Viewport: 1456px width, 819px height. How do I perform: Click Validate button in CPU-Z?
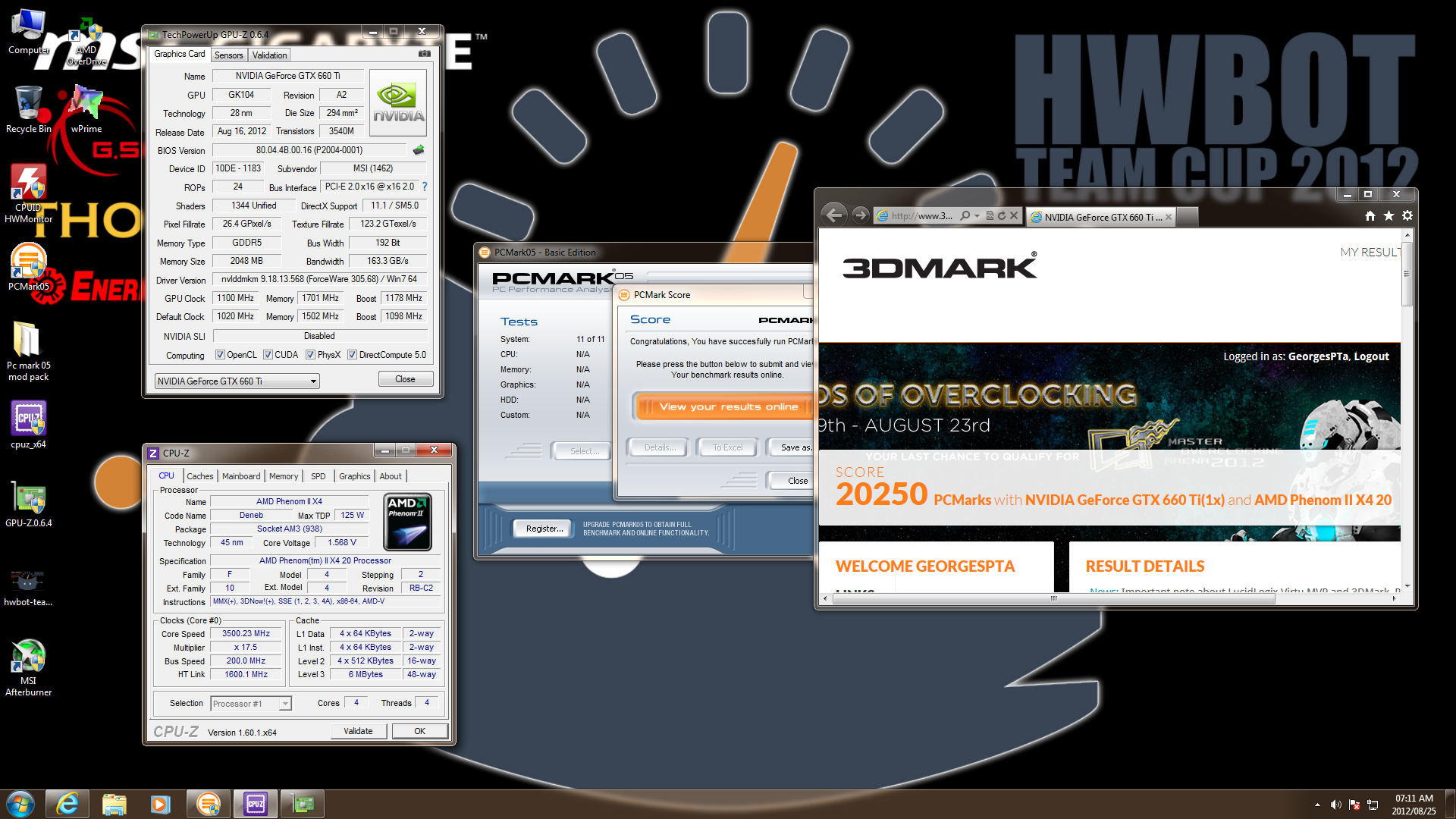point(358,731)
